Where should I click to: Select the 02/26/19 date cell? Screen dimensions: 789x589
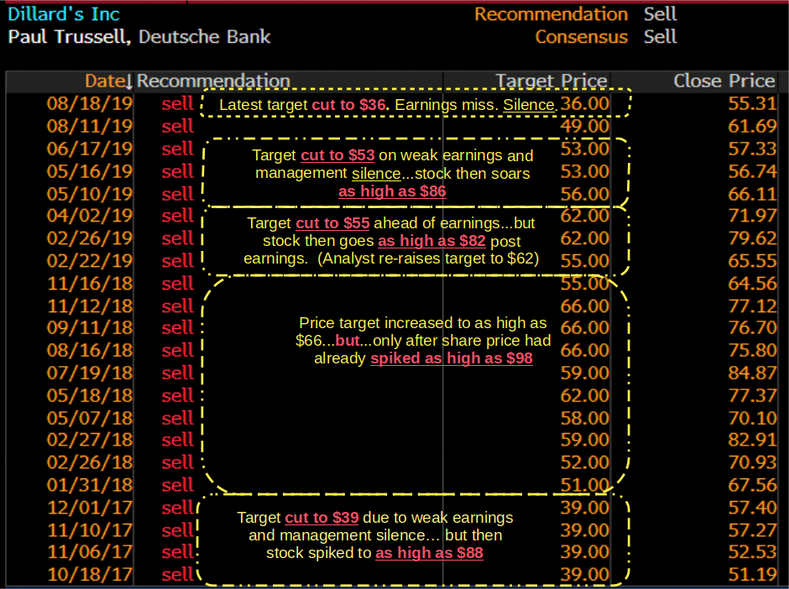pos(90,238)
